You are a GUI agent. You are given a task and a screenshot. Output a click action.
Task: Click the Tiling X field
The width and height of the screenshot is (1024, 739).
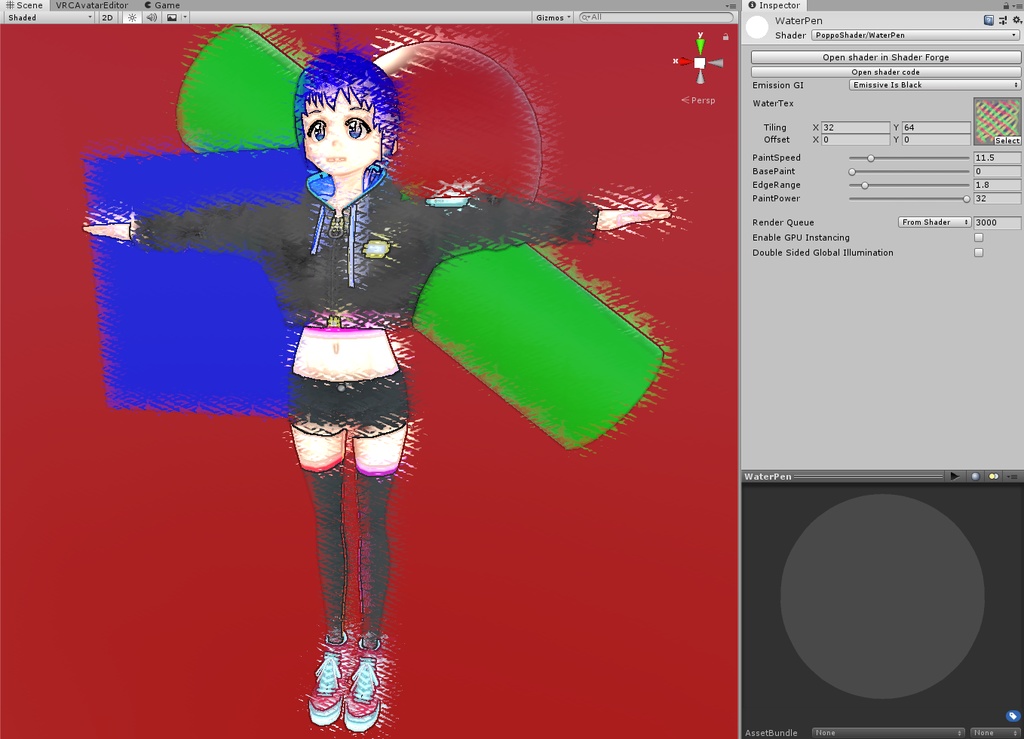[x=855, y=127]
